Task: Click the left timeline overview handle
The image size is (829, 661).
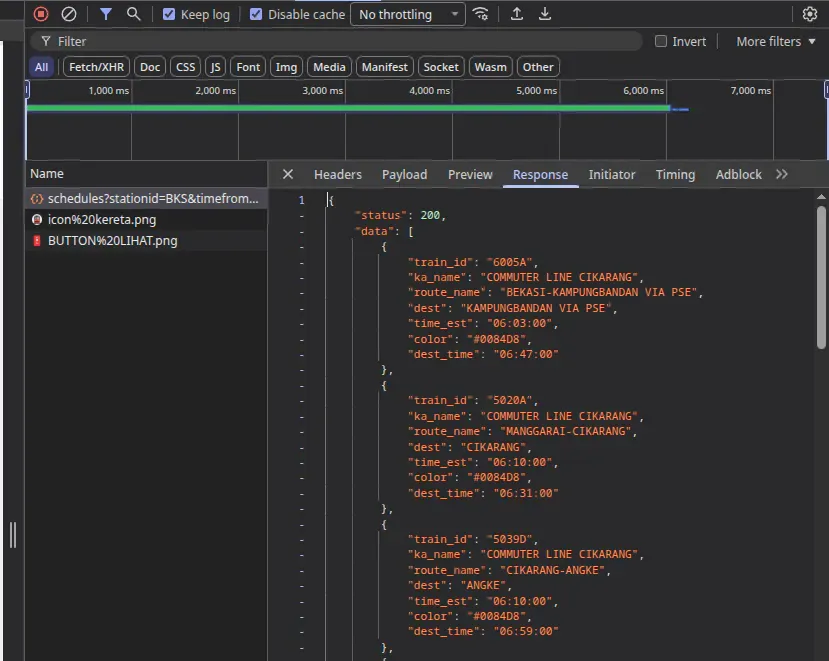Action: (27, 89)
